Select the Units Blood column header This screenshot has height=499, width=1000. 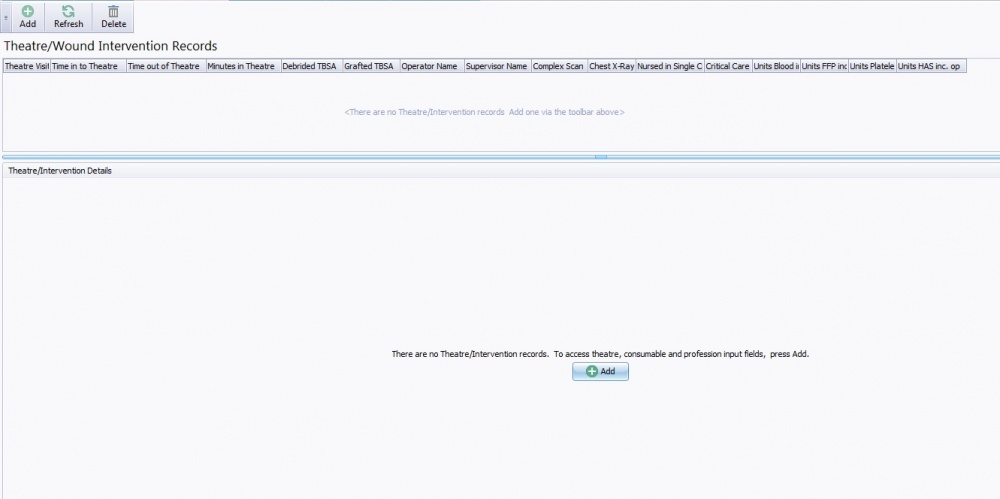coord(775,66)
